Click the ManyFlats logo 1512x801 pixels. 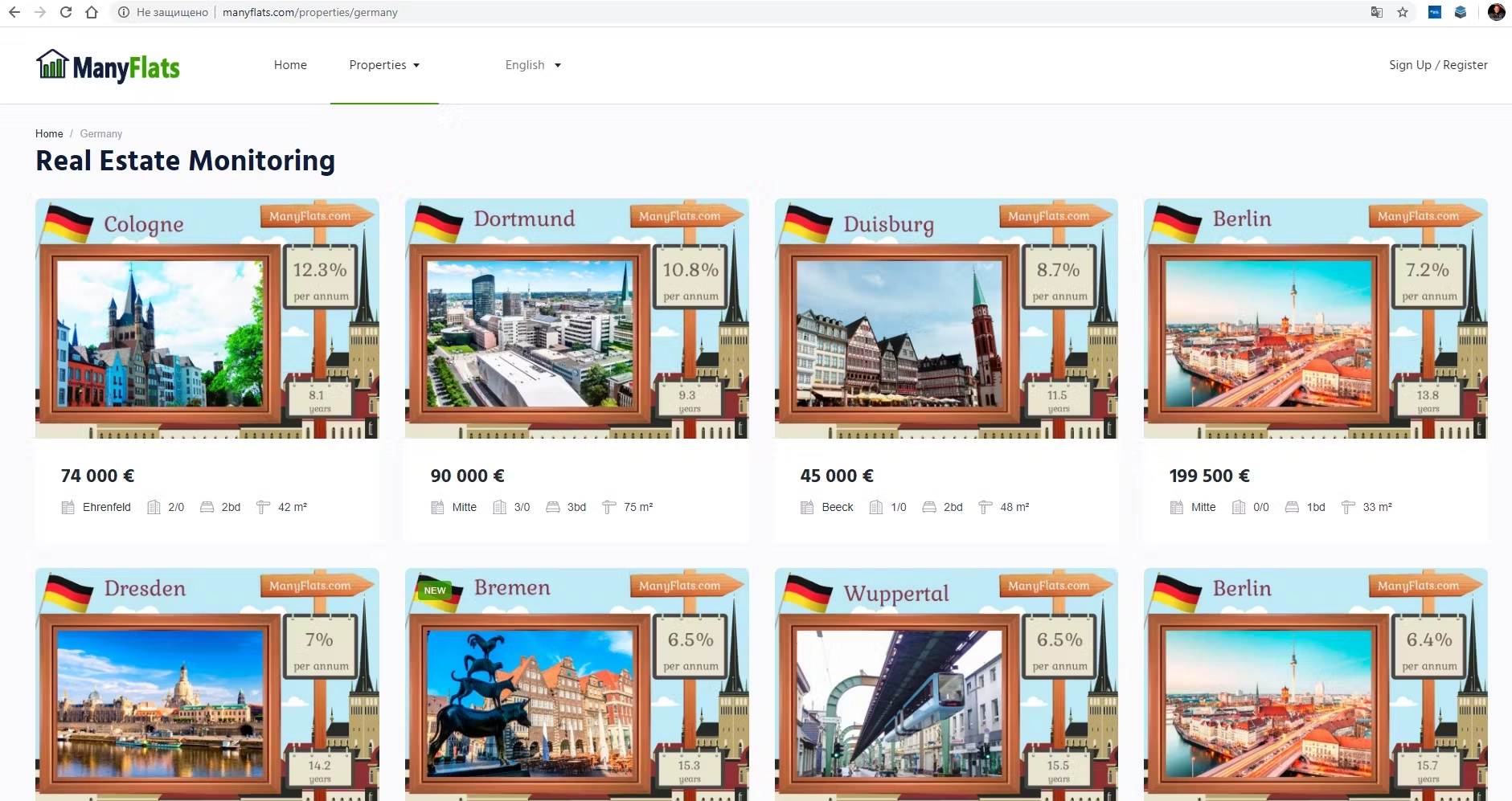coord(108,67)
